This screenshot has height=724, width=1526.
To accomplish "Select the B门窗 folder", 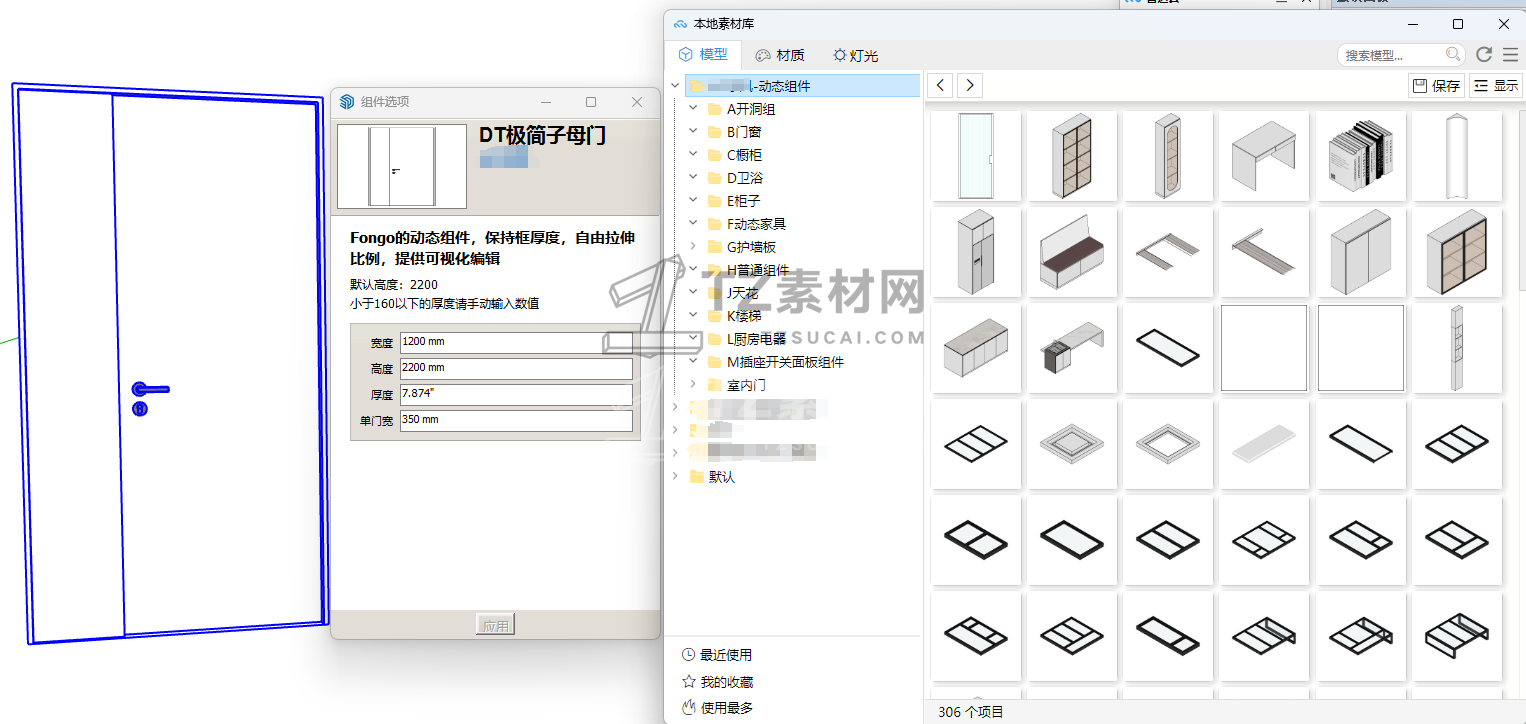I will point(734,132).
